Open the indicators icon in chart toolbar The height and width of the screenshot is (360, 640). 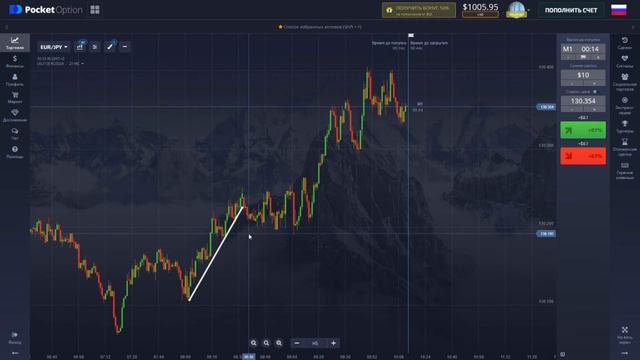[x=95, y=47]
